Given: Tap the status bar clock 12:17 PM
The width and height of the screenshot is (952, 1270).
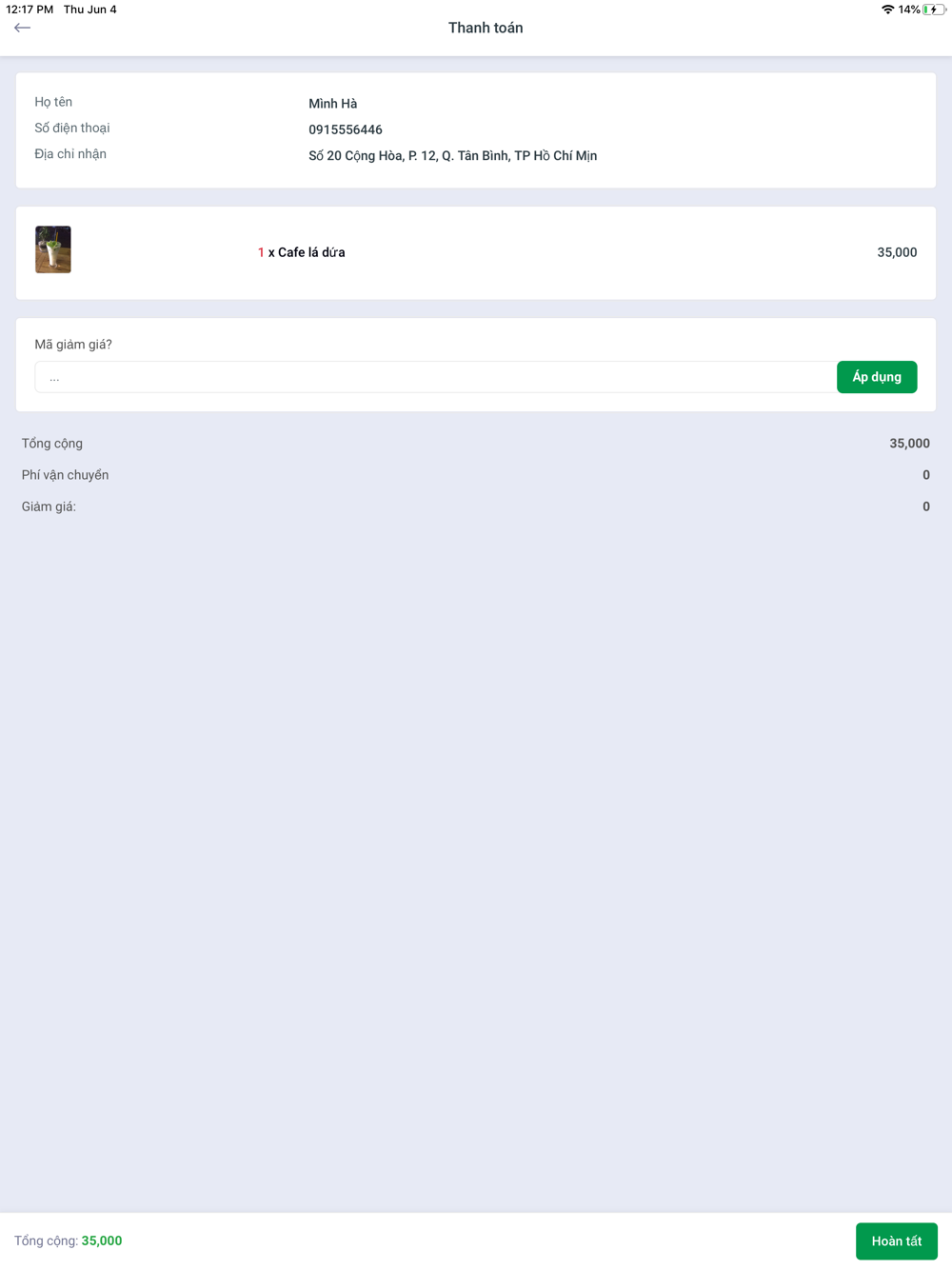Looking at the screenshot, I should tap(30, 10).
